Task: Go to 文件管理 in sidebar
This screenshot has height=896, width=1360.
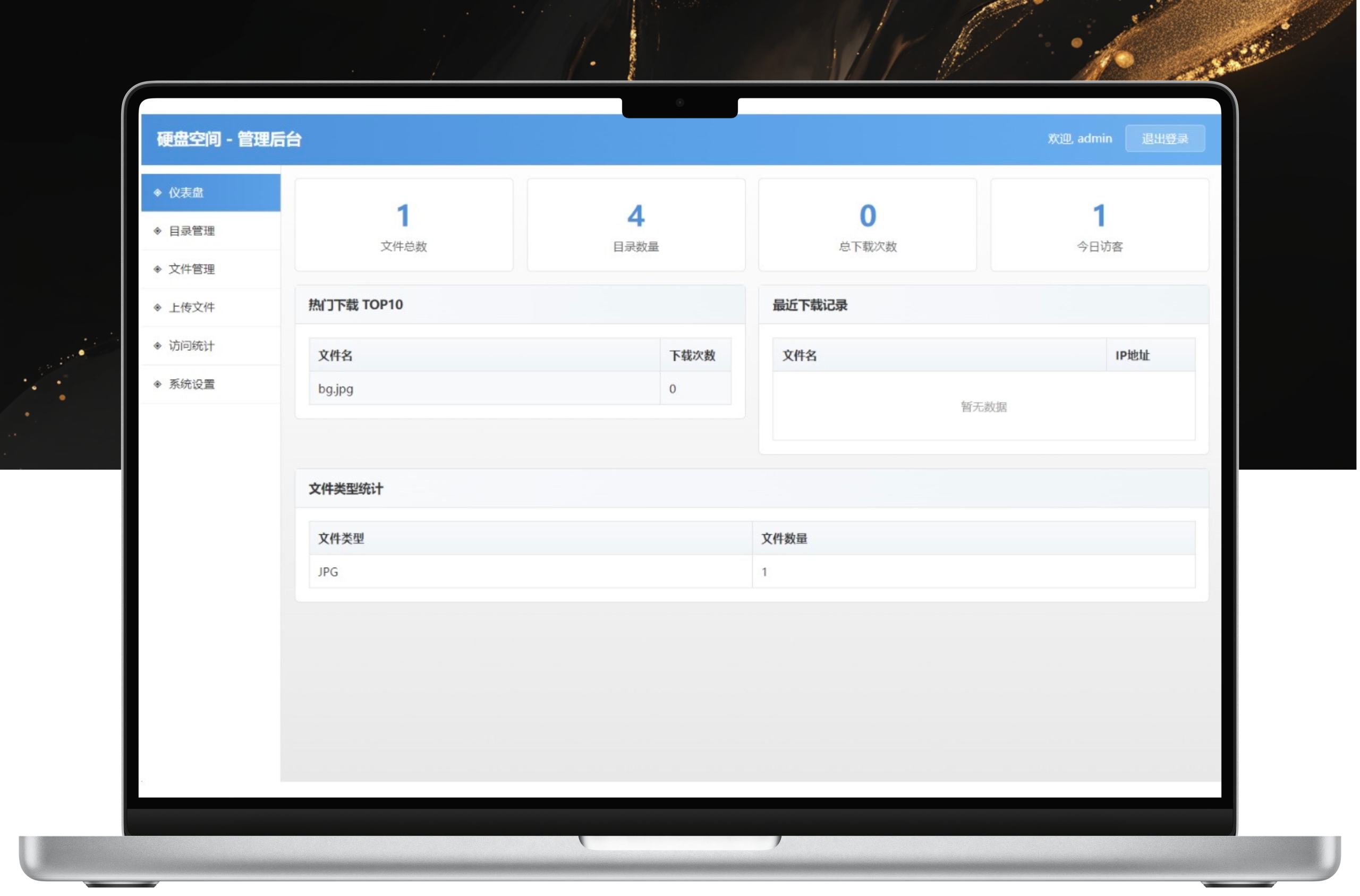Action: tap(192, 269)
